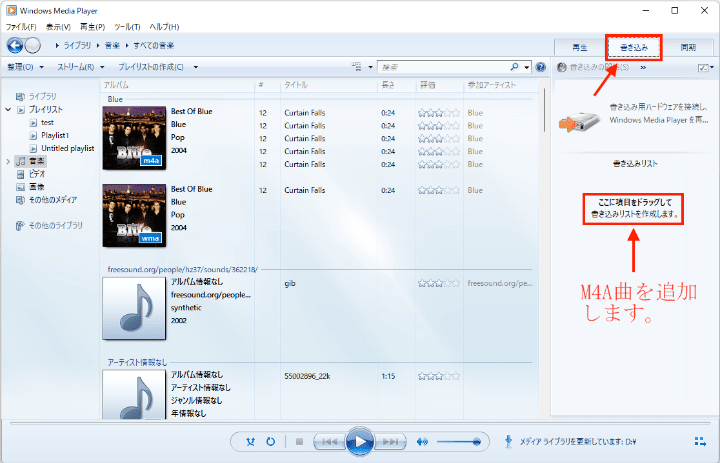Sort by the タイトル column header
This screenshot has height=463, width=720.
(x=329, y=85)
